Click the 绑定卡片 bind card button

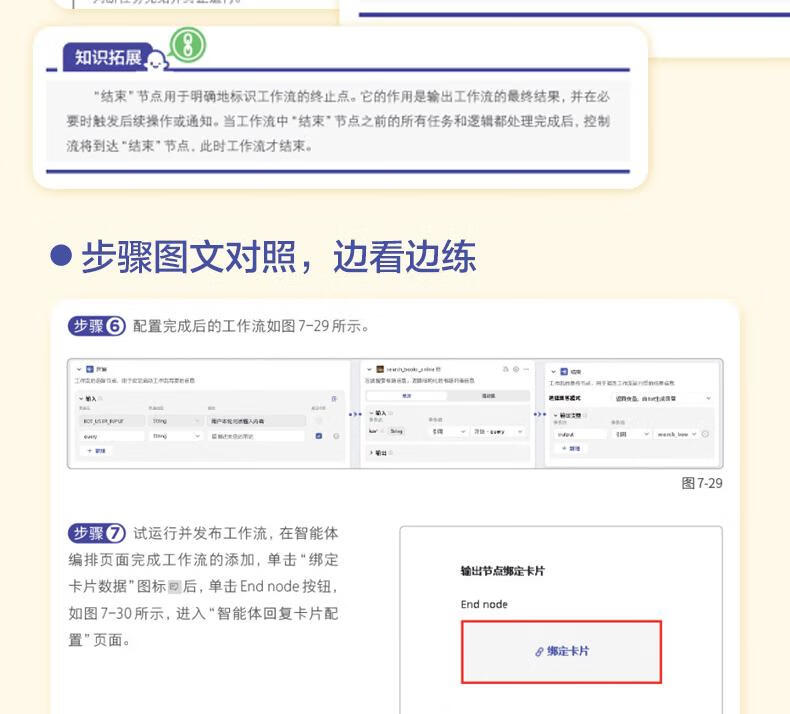coord(561,651)
